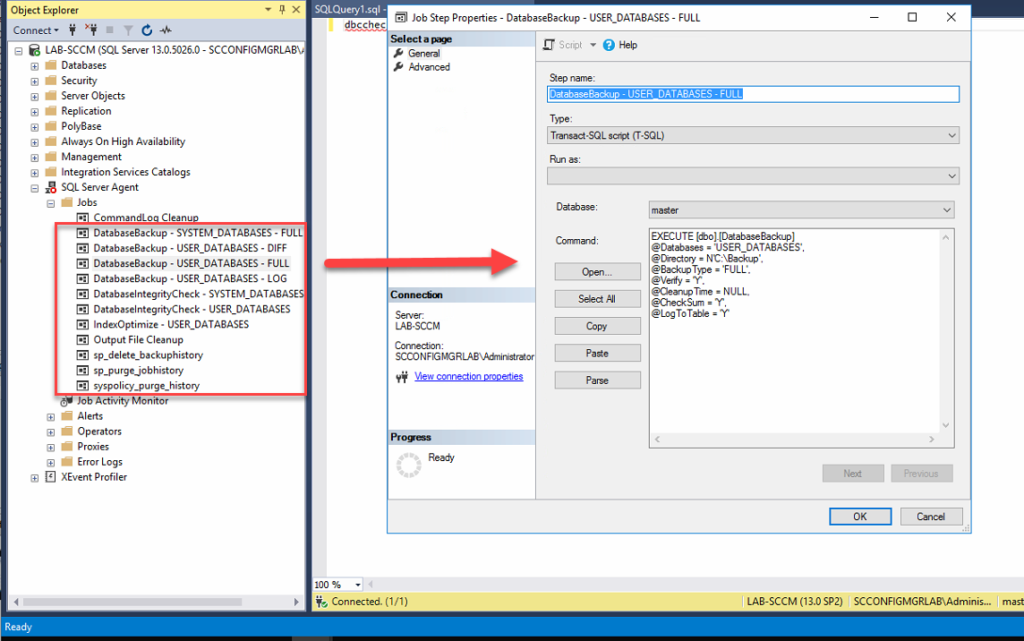Collapse the SQL Server Agent node
The height and width of the screenshot is (641, 1024).
35,188
